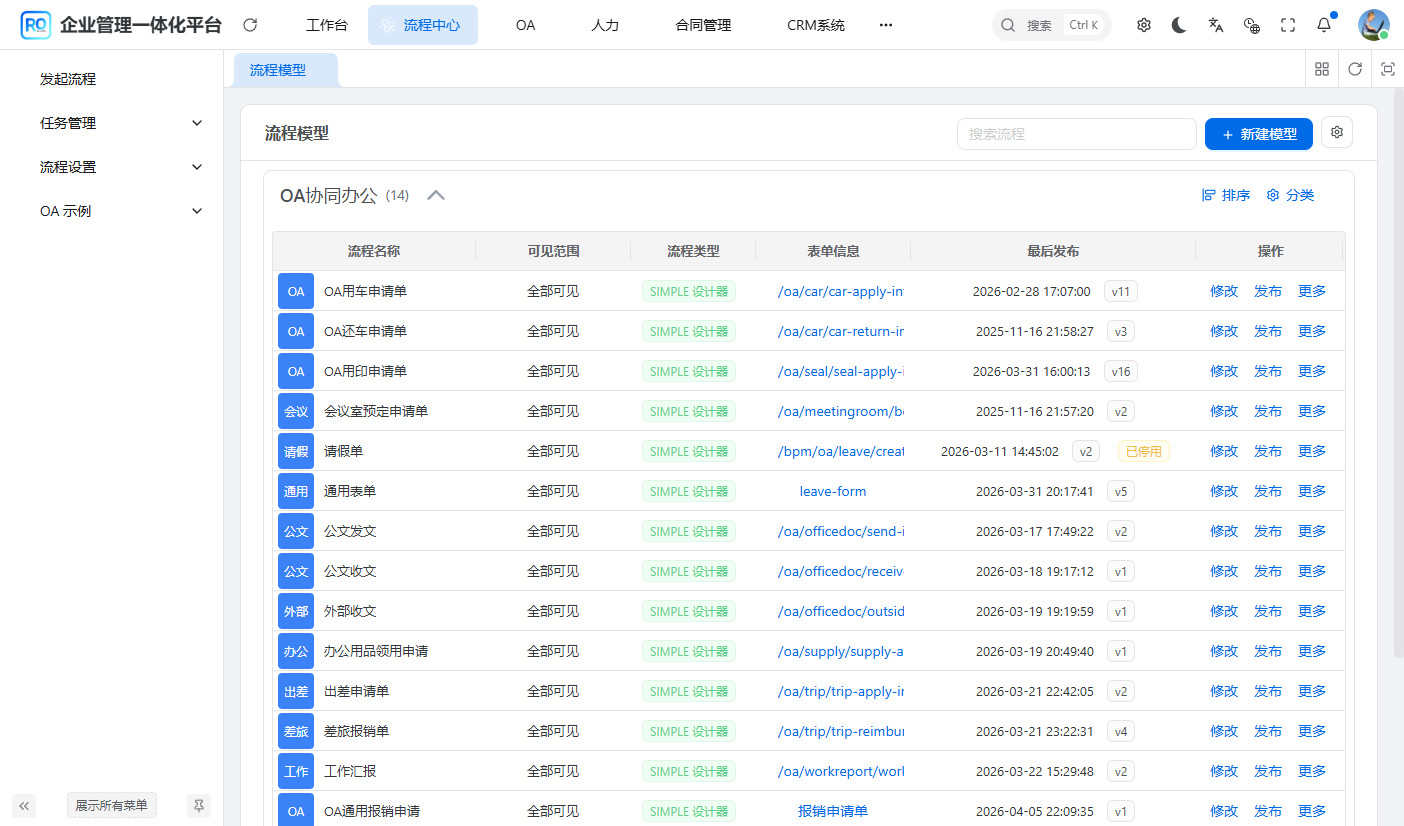Expand the 任务管理 sidebar section
Image resolution: width=1404 pixels, height=826 pixels.
[110, 122]
